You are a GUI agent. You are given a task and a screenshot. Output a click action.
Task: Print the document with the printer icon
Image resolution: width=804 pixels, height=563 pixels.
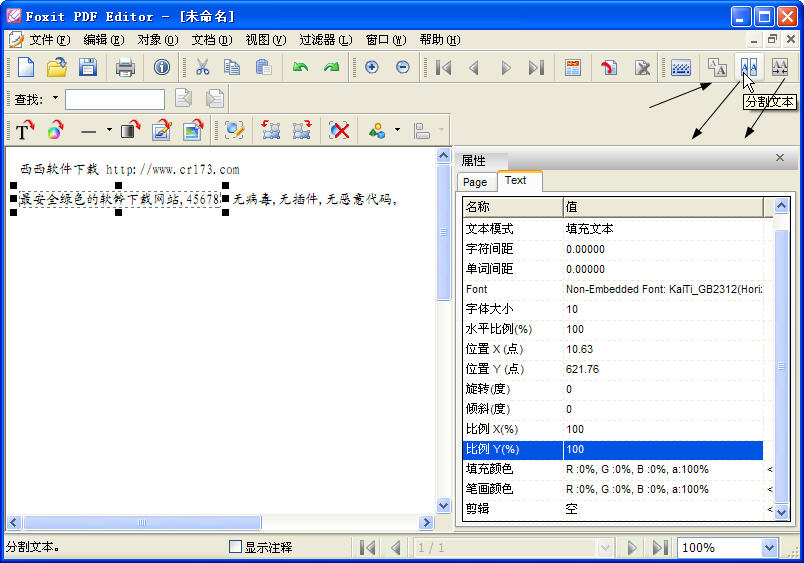click(x=125, y=67)
